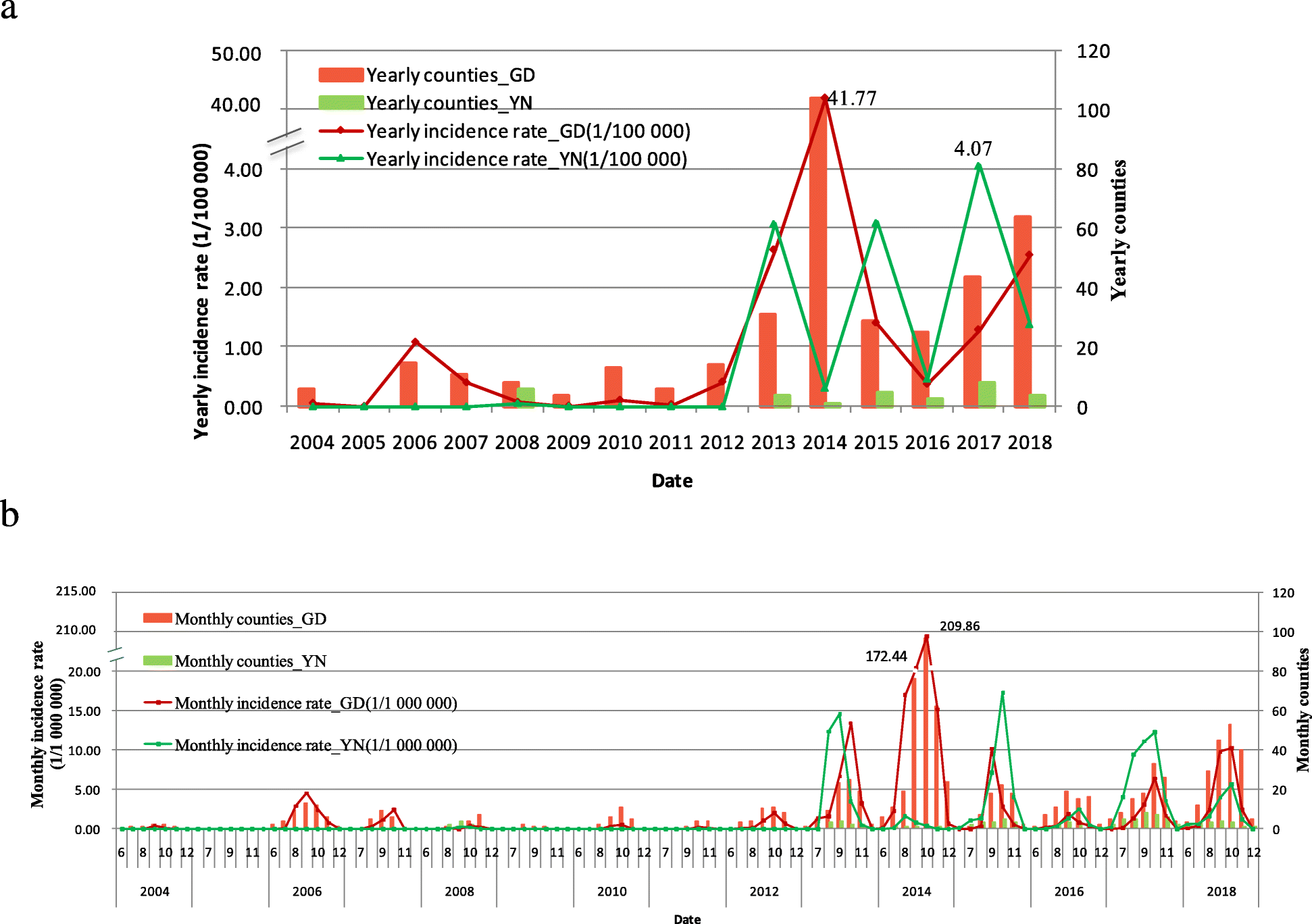The height and width of the screenshot is (924, 1312).
Task: Click the Monthly incidence rate left axis title
Action: click(47, 724)
